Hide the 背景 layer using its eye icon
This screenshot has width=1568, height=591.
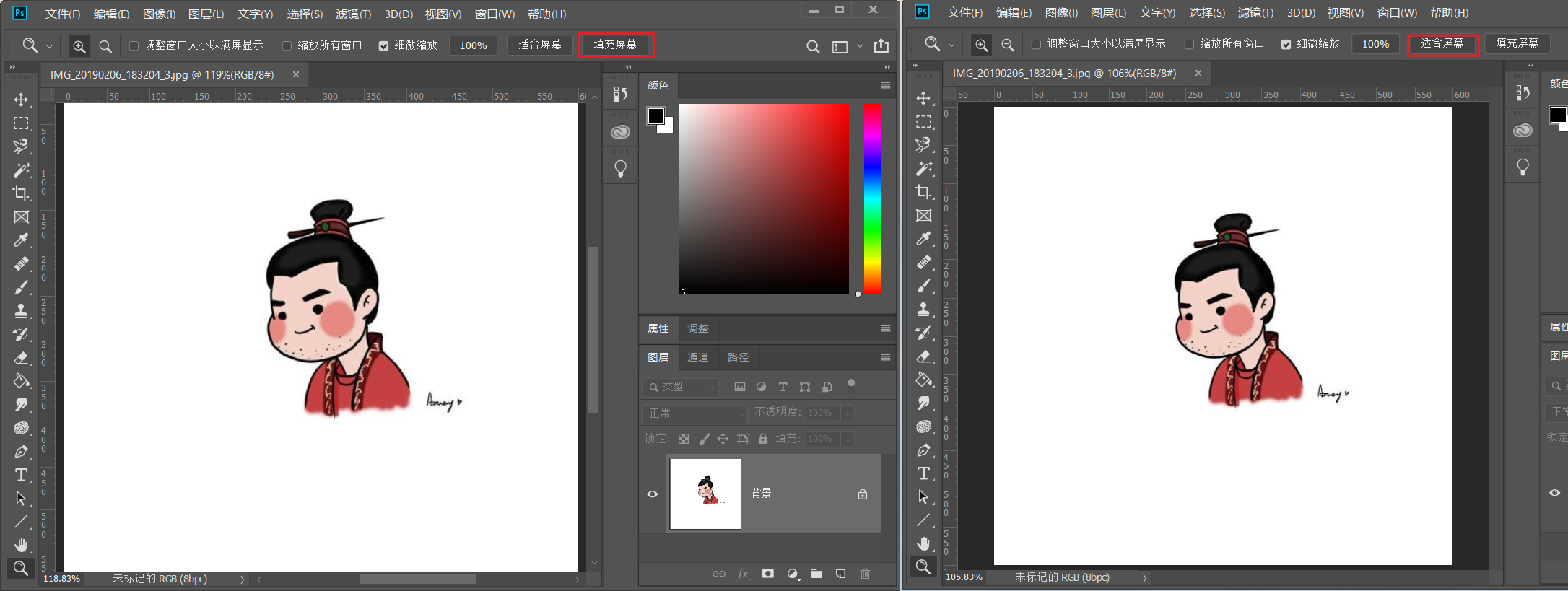(x=652, y=494)
